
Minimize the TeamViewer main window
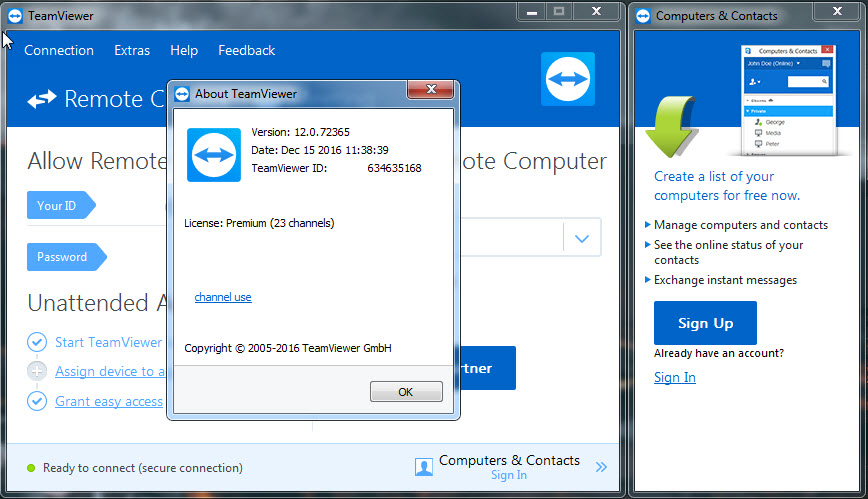[x=531, y=12]
